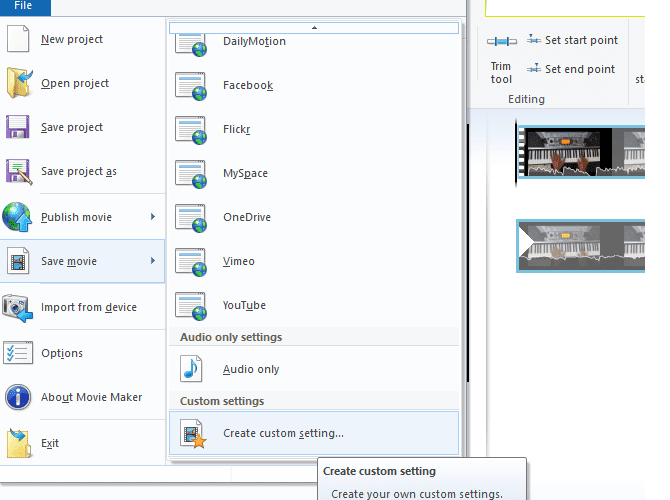Select the first keyboard video clip thumbnail

tap(581, 152)
